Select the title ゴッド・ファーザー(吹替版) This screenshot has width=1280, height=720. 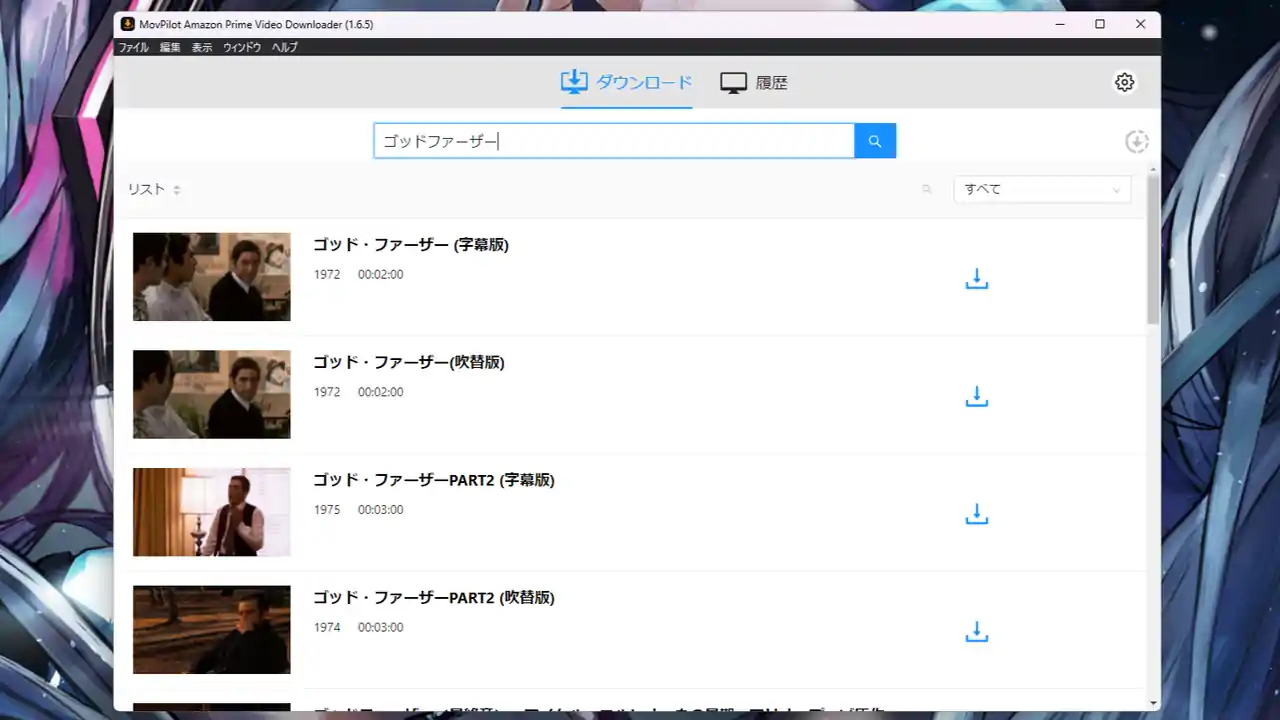click(x=409, y=362)
